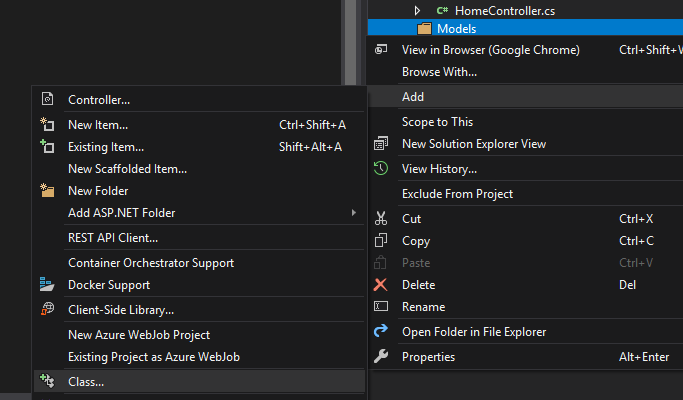This screenshot has width=683, height=400.
Task: Click the View History clock icon
Action: click(381, 168)
